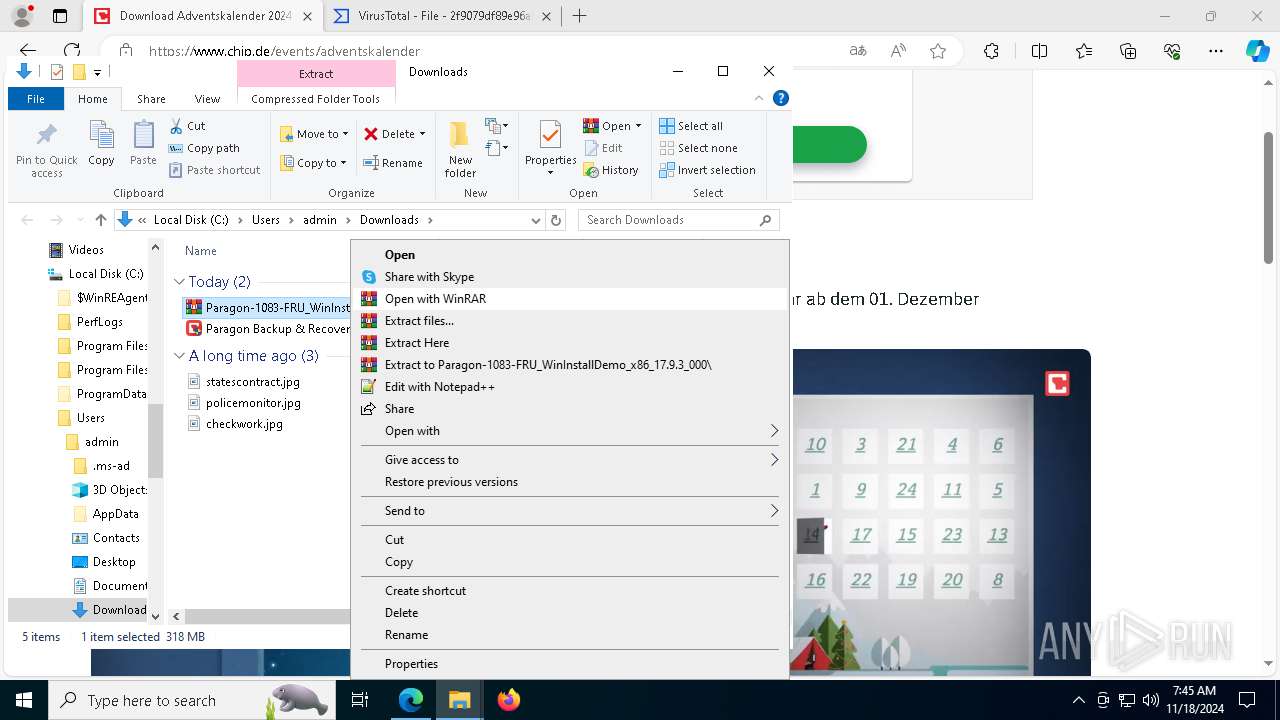Choose Create shortcut in context menu
1280x720 pixels.
[x=572, y=591]
